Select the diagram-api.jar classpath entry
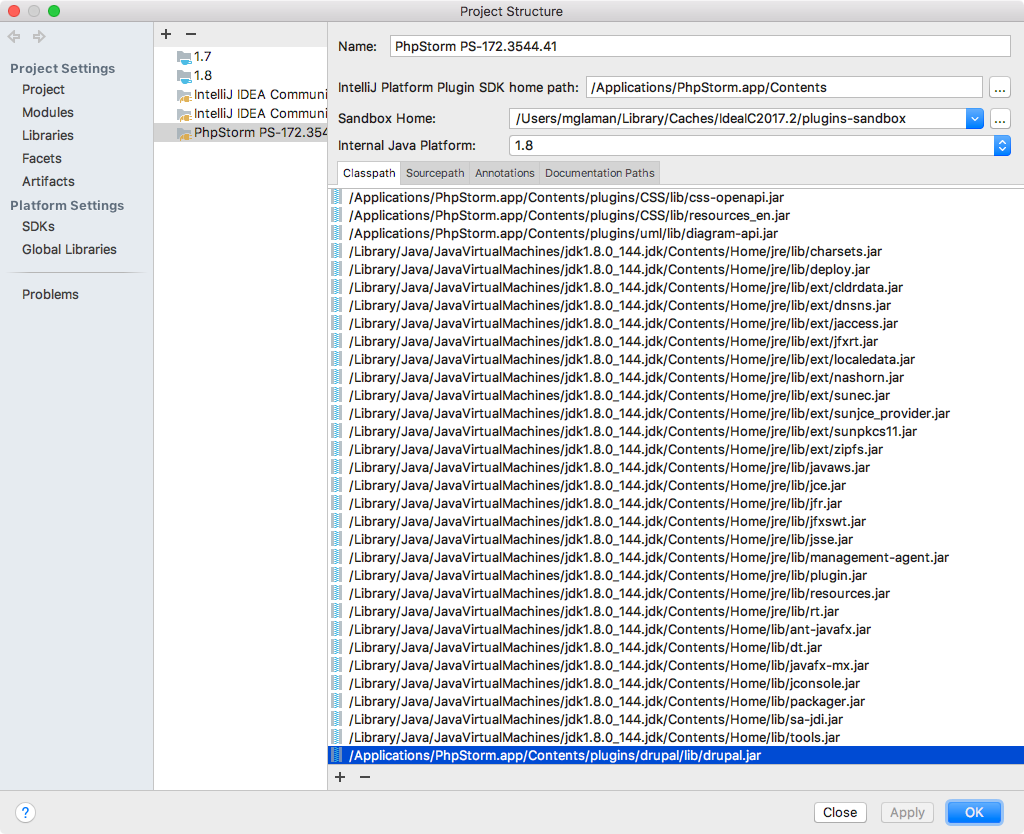 click(676, 233)
